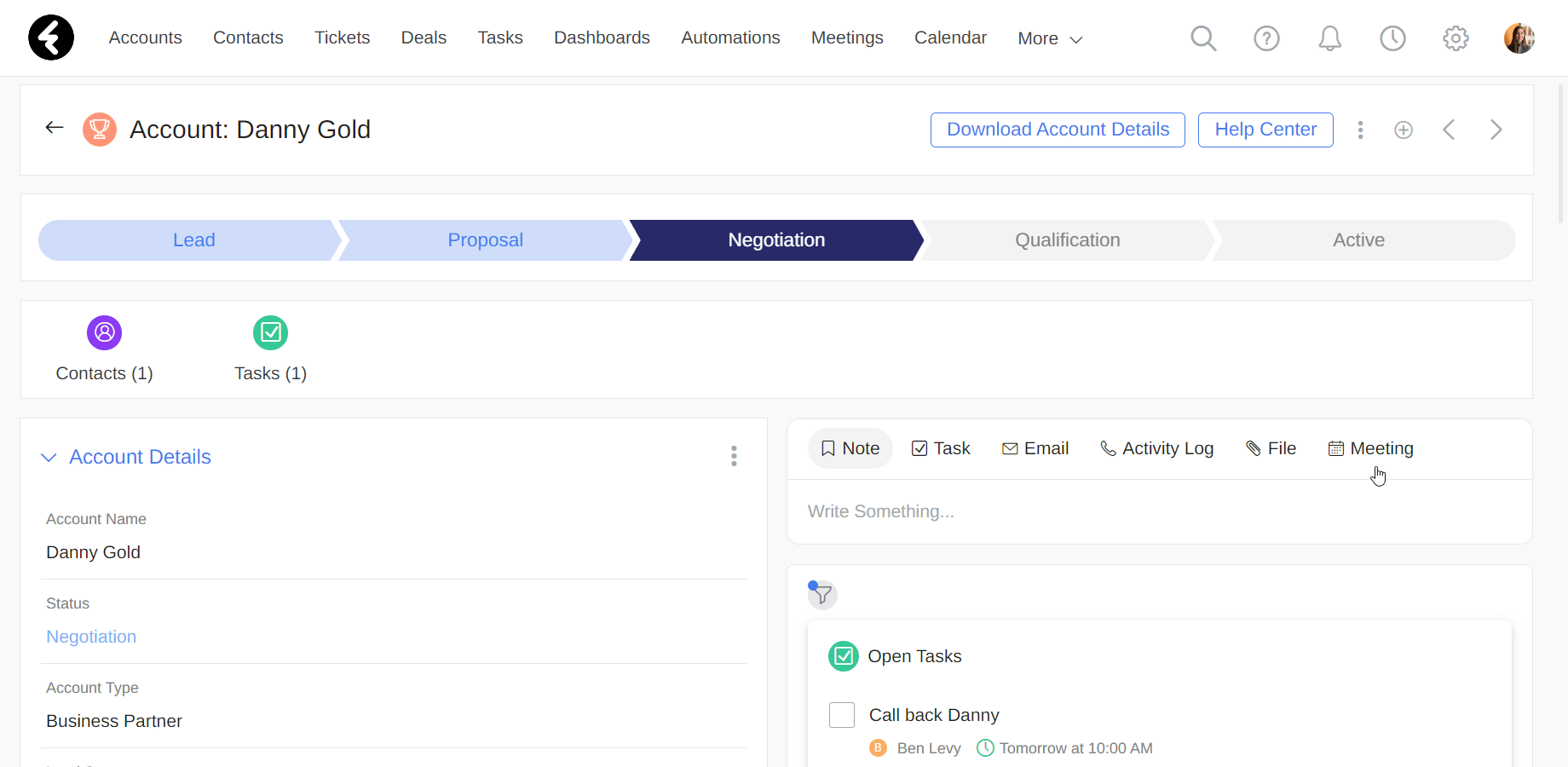Click the add plus circle icon
1568x767 pixels.
tap(1404, 130)
